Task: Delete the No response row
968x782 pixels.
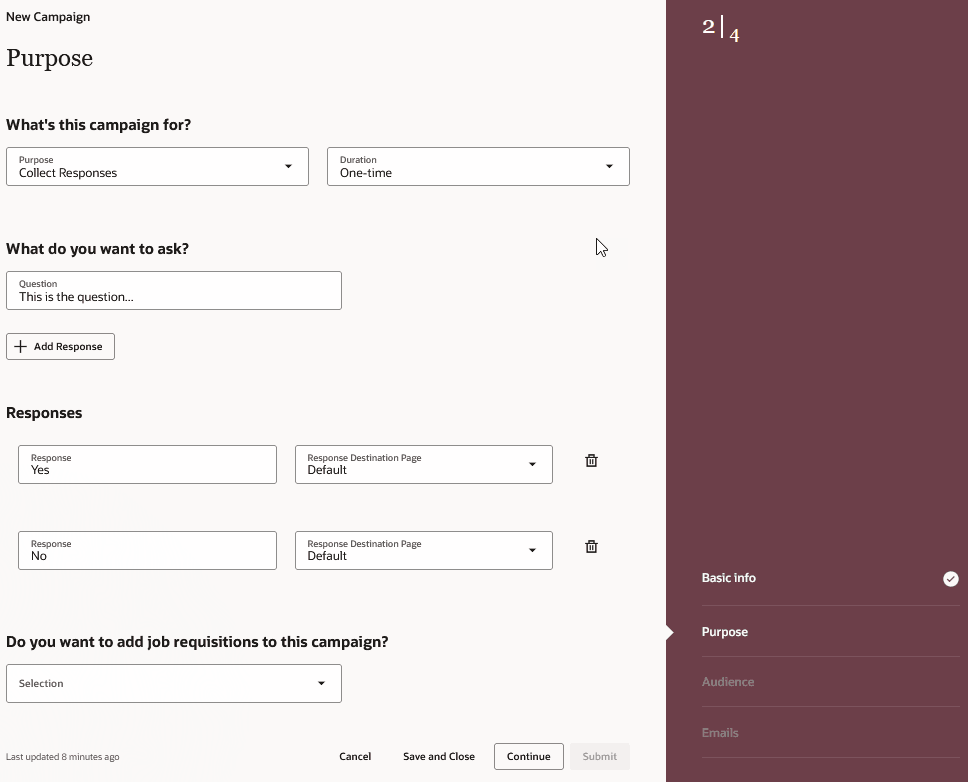Action: [x=591, y=546]
